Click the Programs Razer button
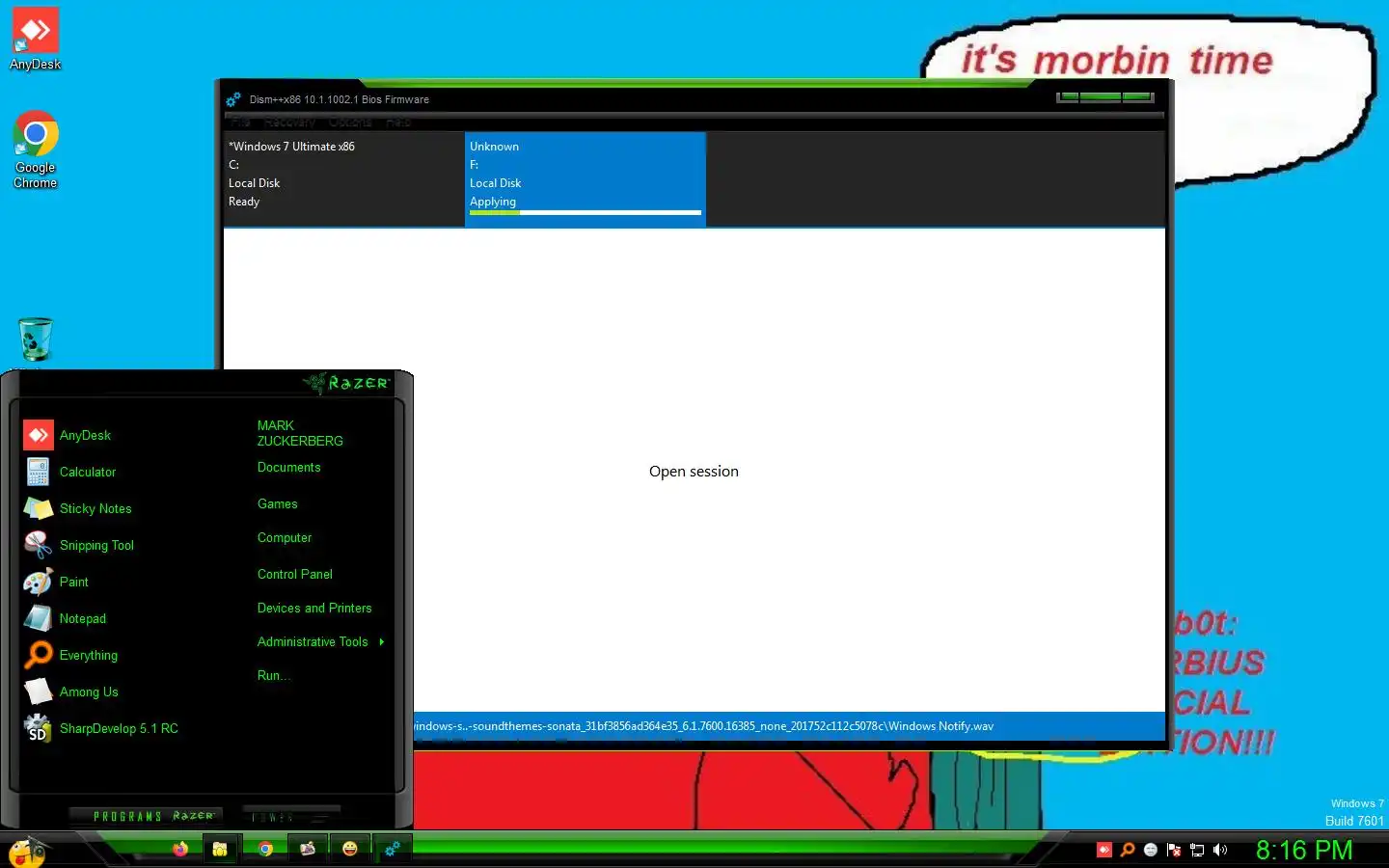Viewport: 1389px width, 868px height. pos(146,815)
